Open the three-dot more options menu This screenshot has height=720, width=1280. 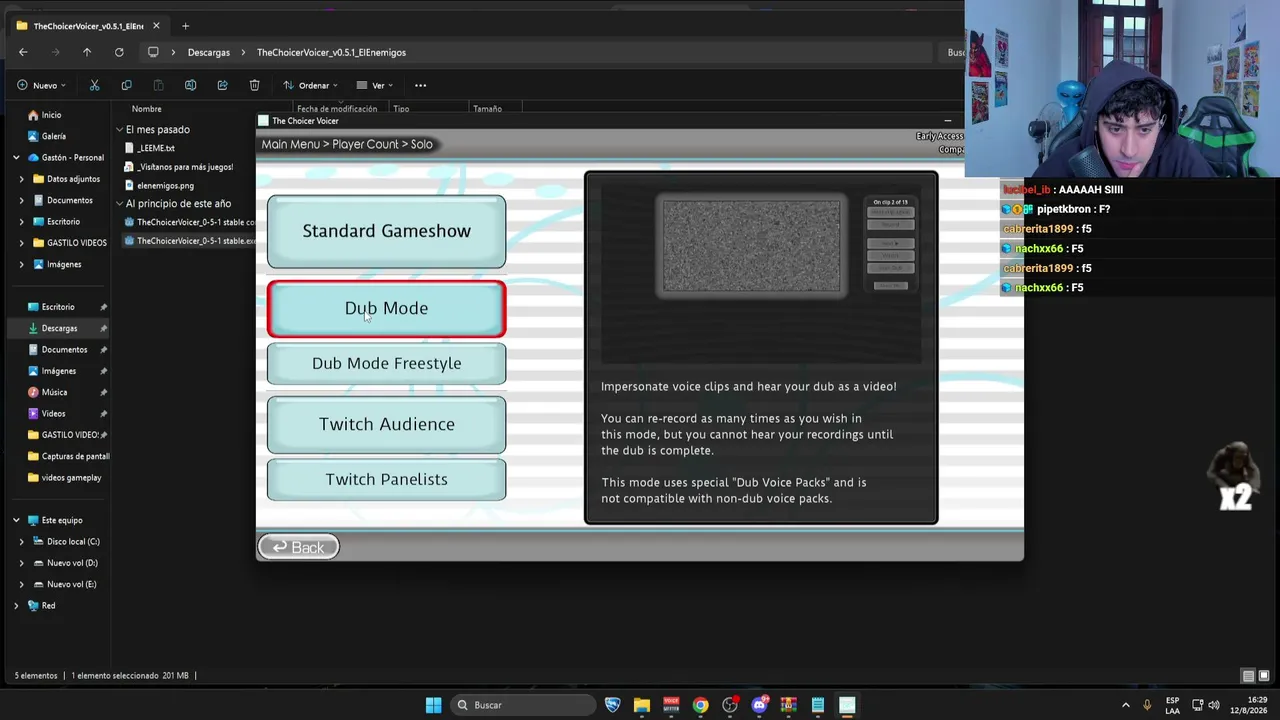pyautogui.click(x=420, y=85)
